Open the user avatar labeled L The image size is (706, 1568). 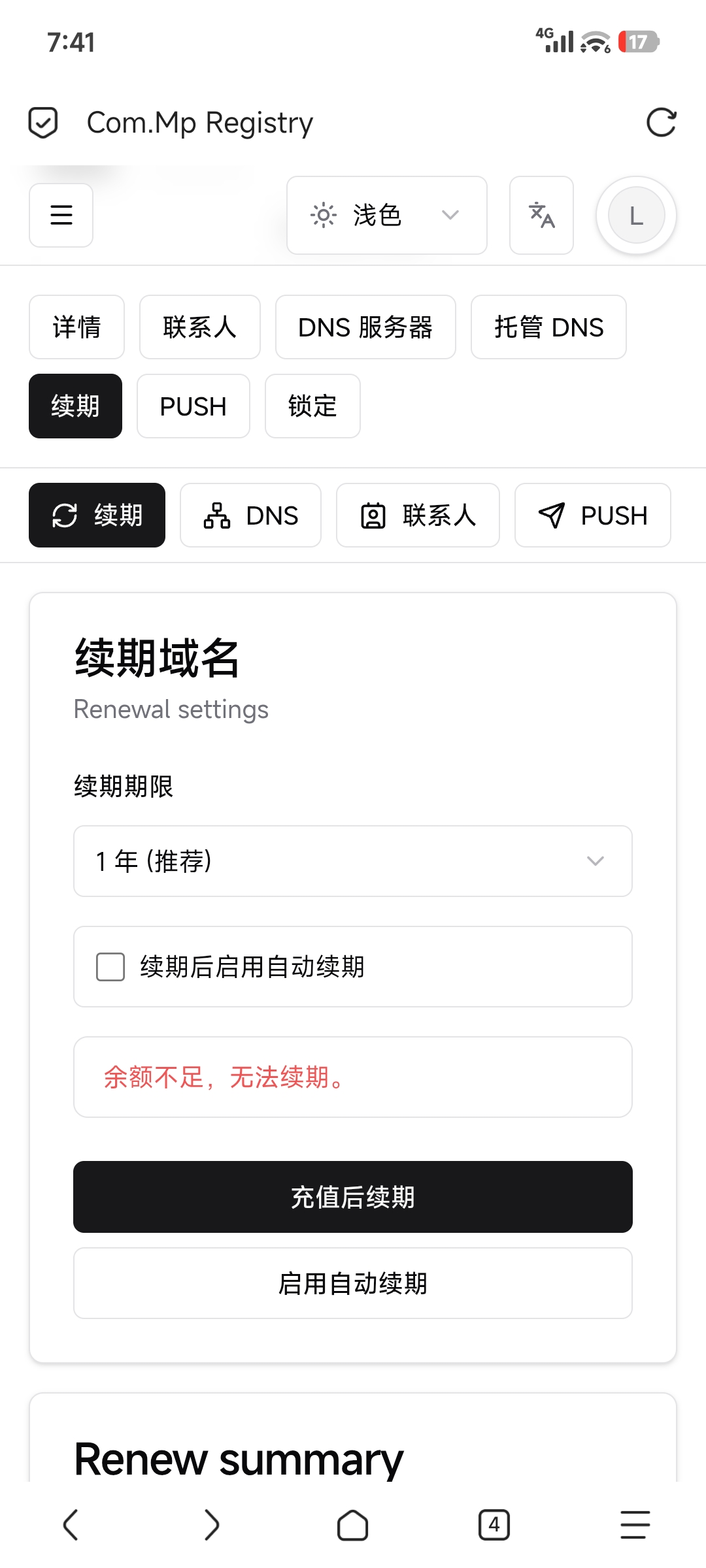tap(636, 215)
